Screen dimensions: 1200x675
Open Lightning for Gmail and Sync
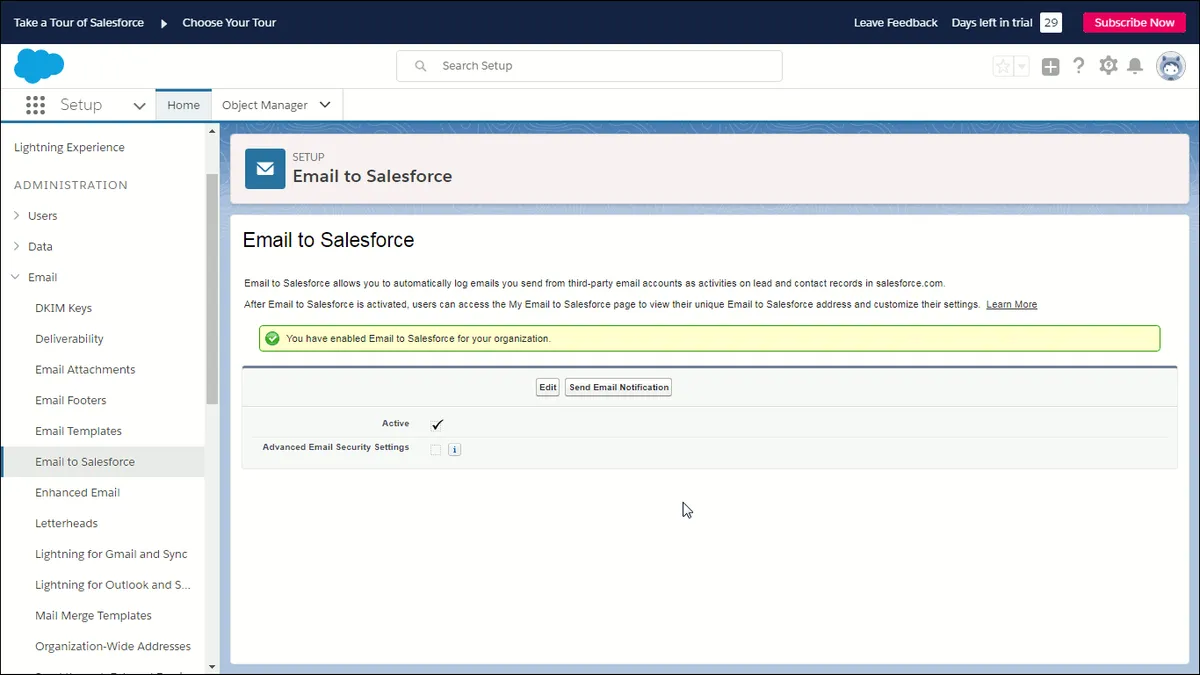tap(111, 555)
